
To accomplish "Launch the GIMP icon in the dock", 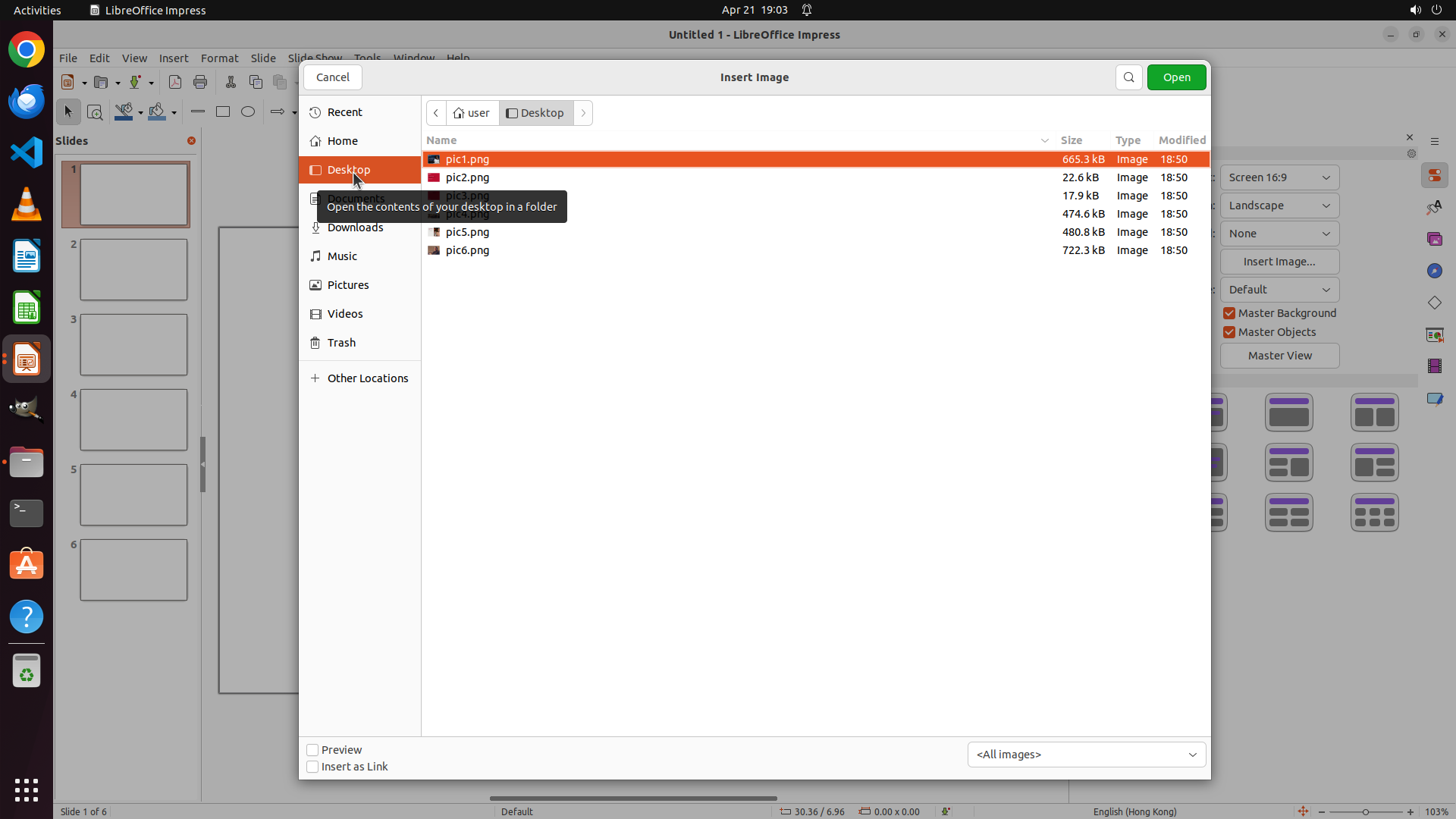I will pos(27,410).
